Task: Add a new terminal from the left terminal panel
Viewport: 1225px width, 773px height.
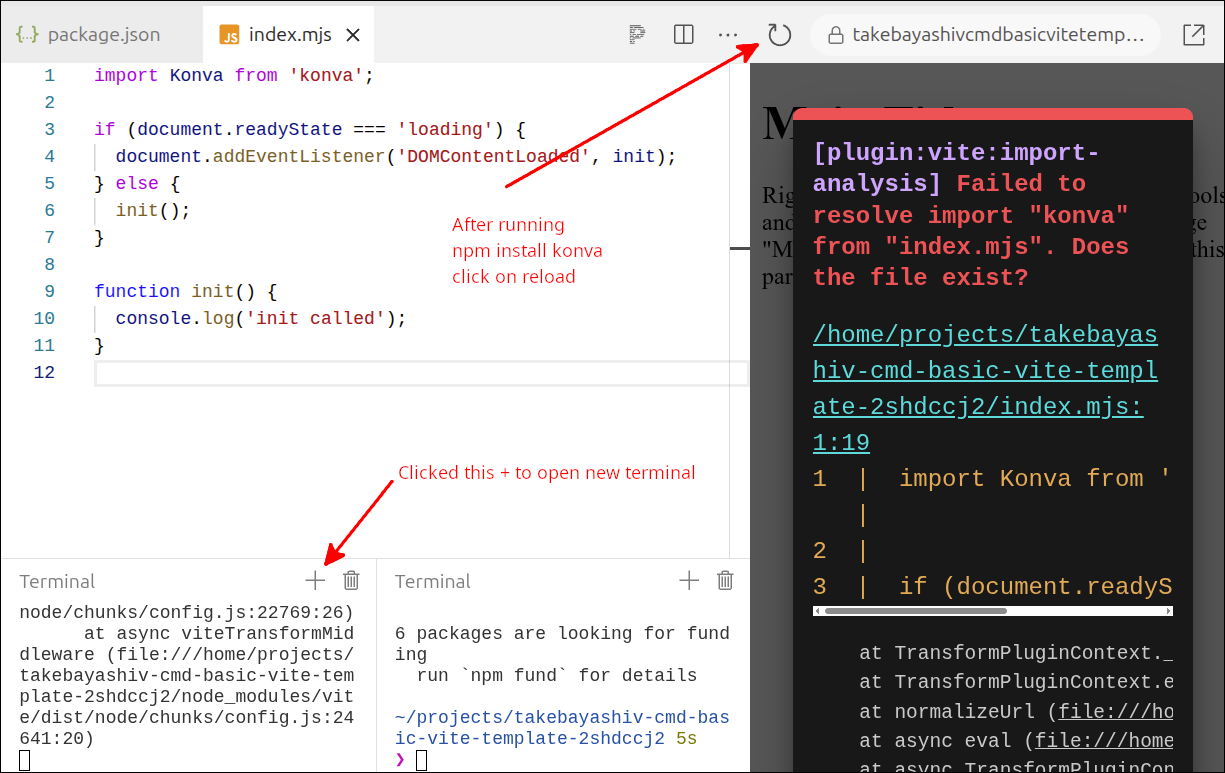Action: [315, 580]
